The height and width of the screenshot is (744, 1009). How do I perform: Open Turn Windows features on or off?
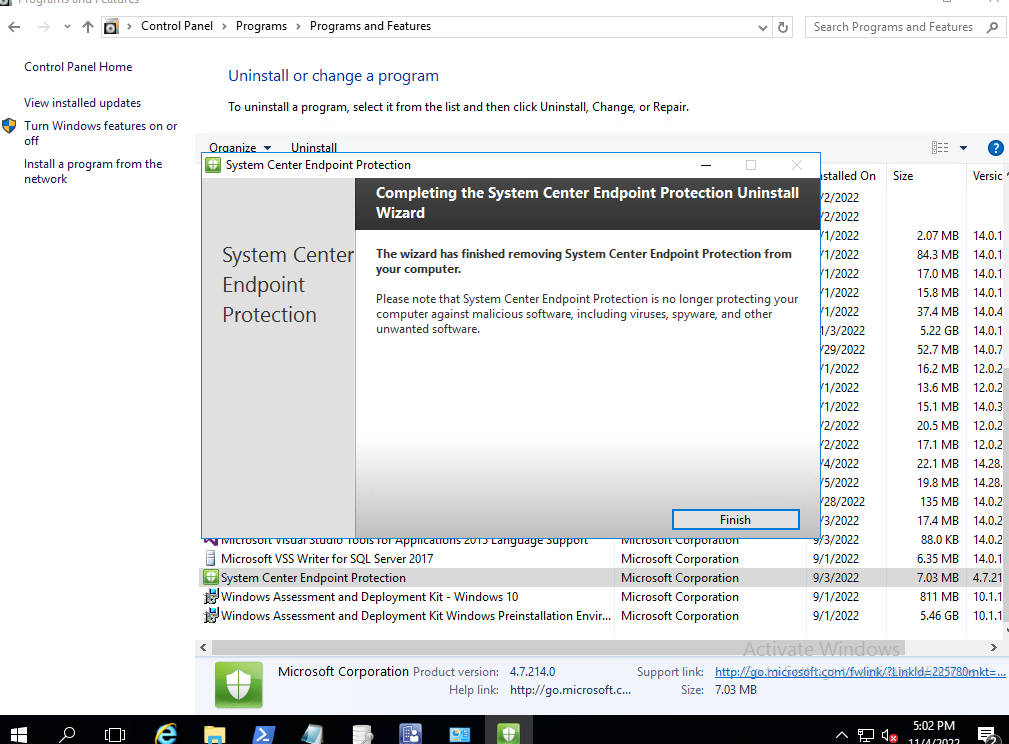pyautogui.click(x=100, y=133)
